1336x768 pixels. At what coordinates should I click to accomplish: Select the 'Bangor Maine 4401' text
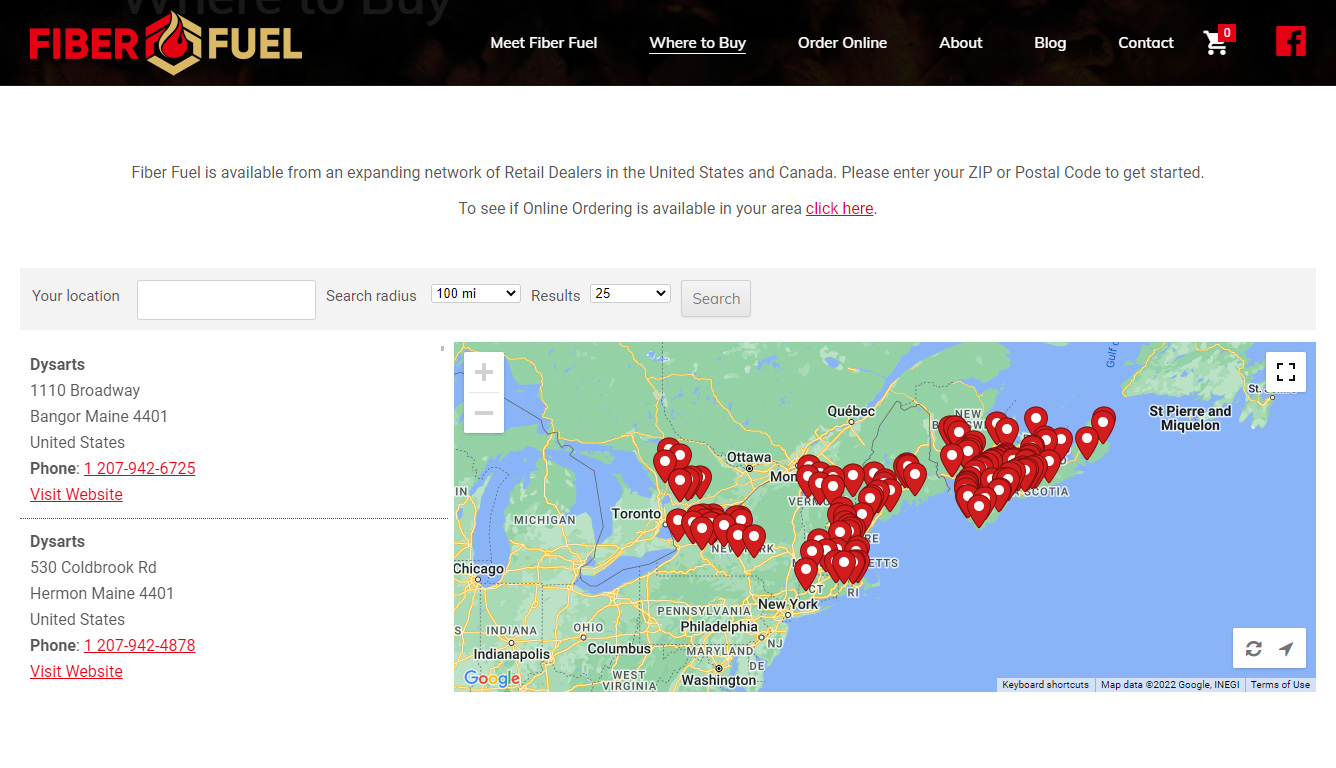coord(99,417)
